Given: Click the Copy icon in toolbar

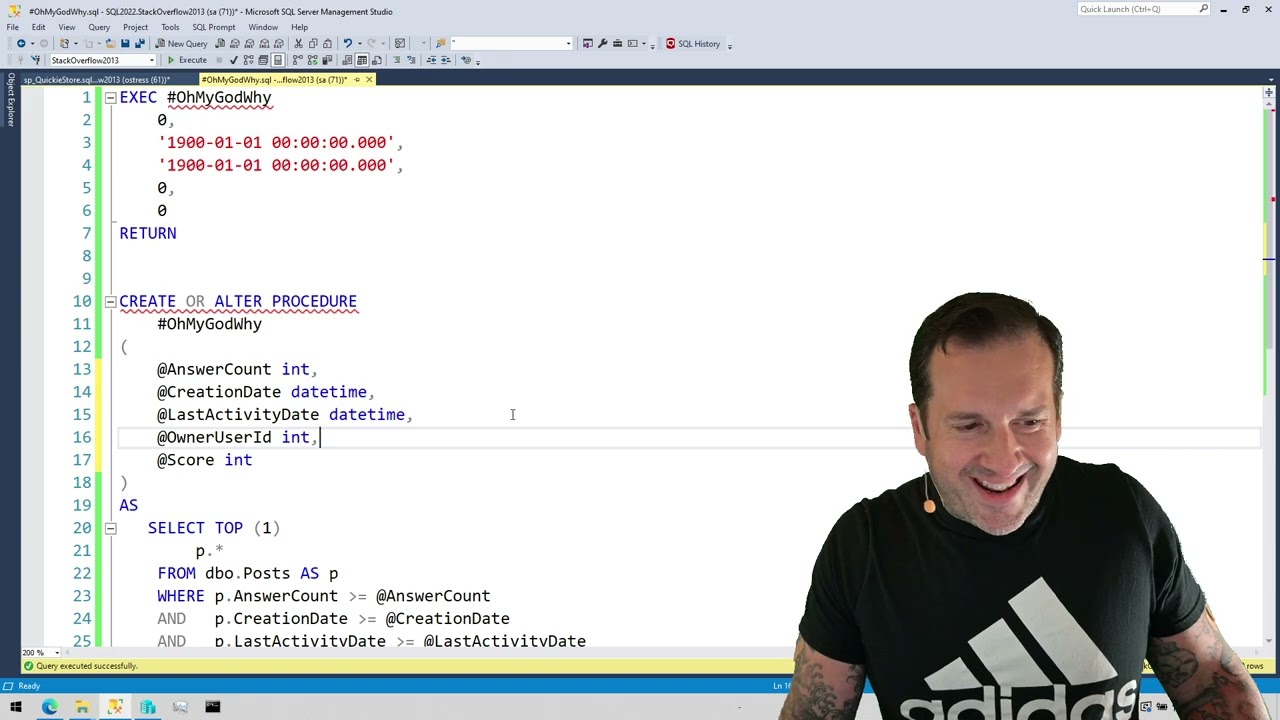Looking at the screenshot, I should point(313,43).
